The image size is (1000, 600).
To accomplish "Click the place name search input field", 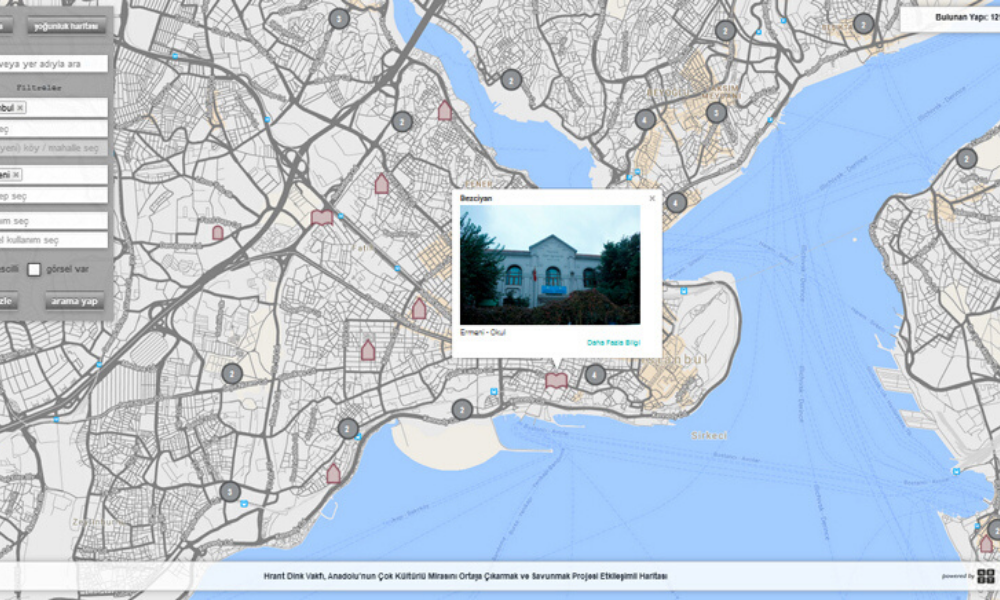I will tap(50, 63).
